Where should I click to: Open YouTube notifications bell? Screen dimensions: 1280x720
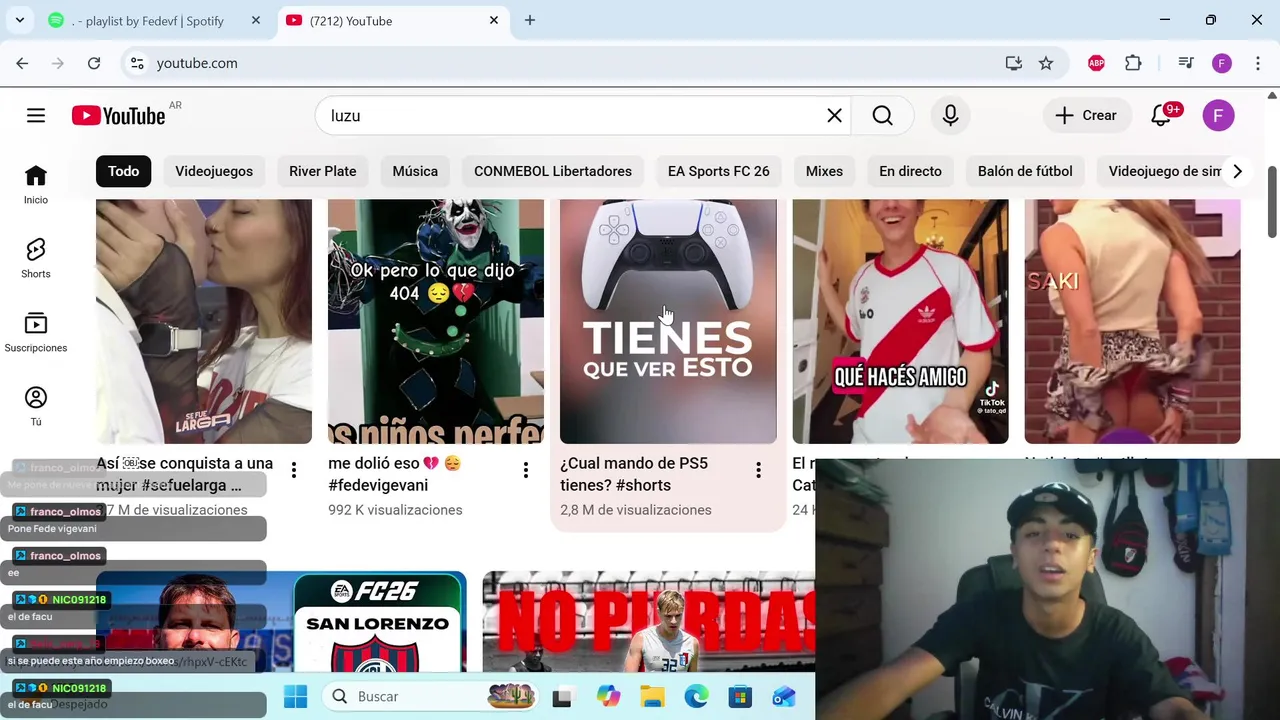click(1161, 116)
